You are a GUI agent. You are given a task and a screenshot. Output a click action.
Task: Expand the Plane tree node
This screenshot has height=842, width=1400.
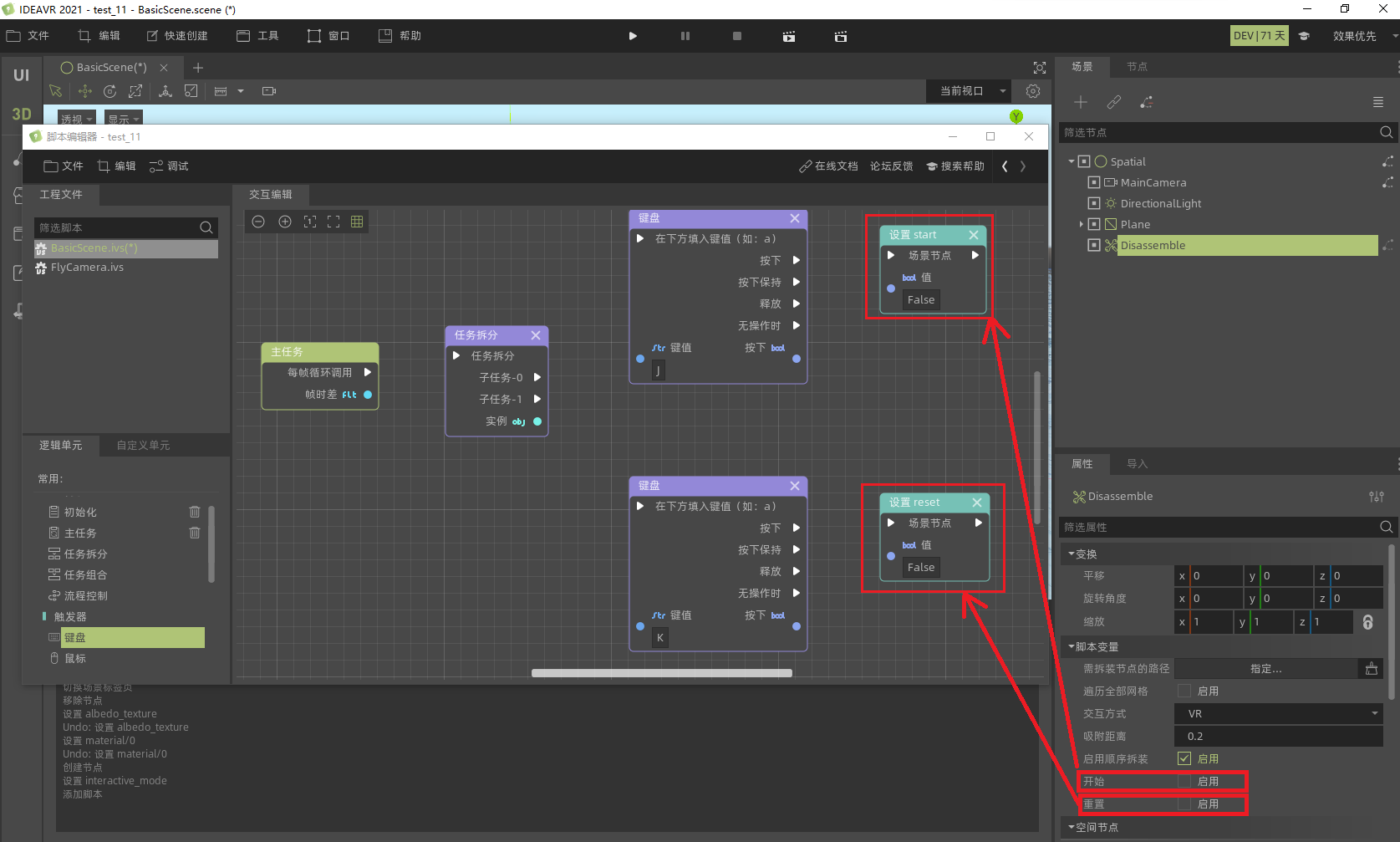[x=1081, y=224]
